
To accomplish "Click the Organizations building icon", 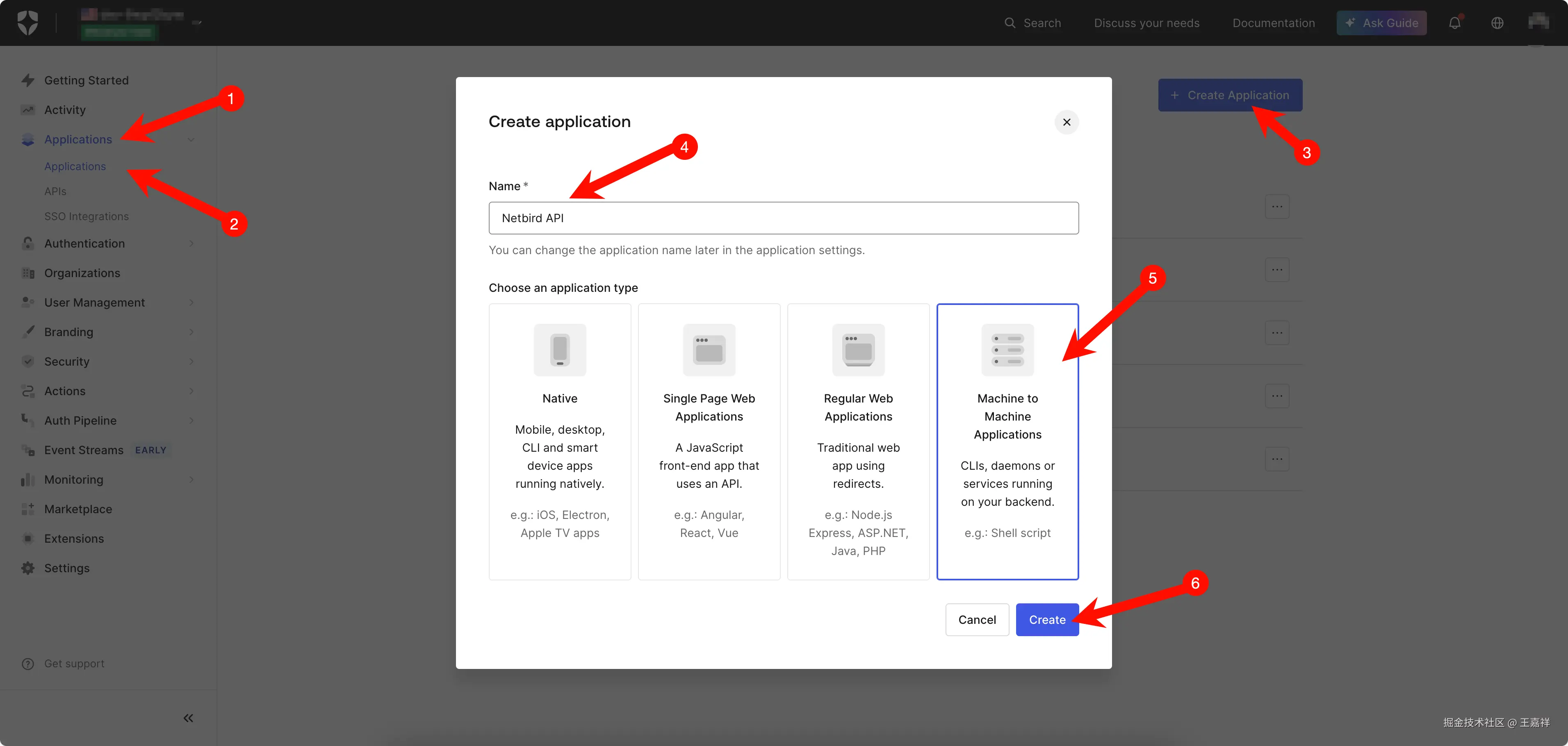I will pyautogui.click(x=28, y=273).
